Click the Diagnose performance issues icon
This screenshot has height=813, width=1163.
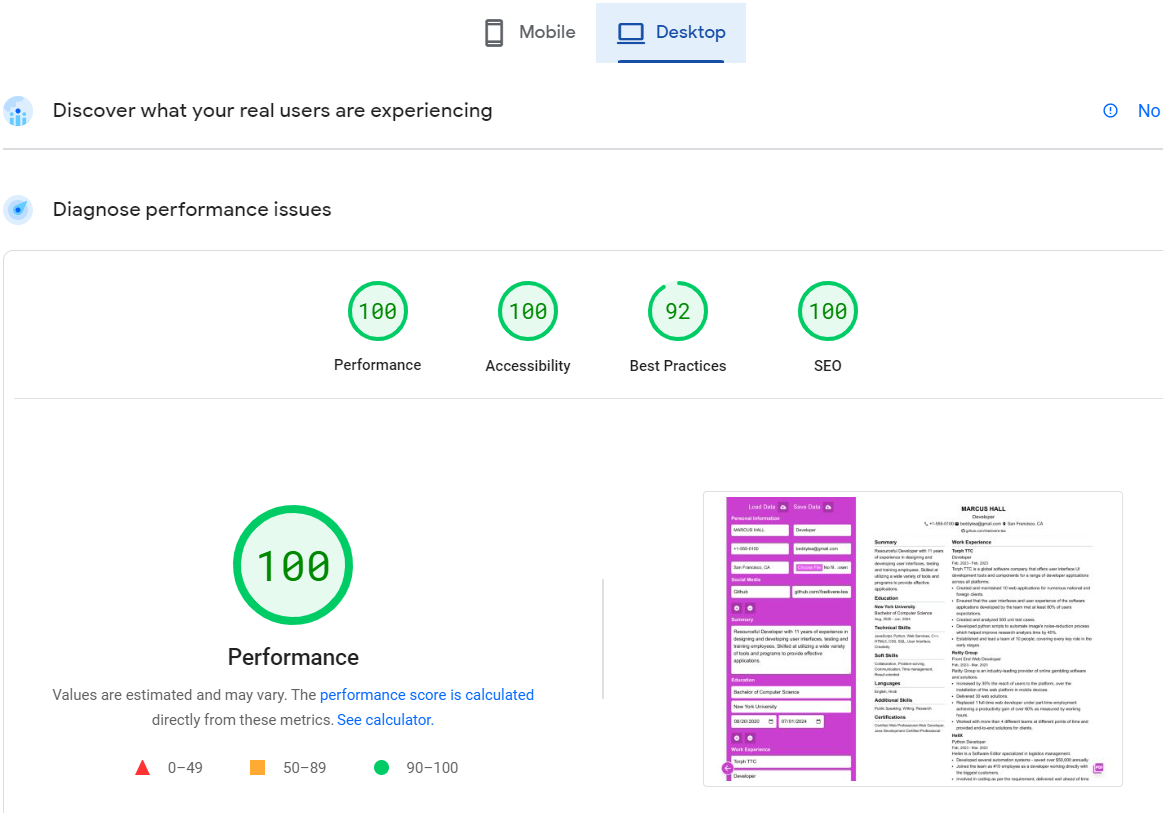[18, 210]
